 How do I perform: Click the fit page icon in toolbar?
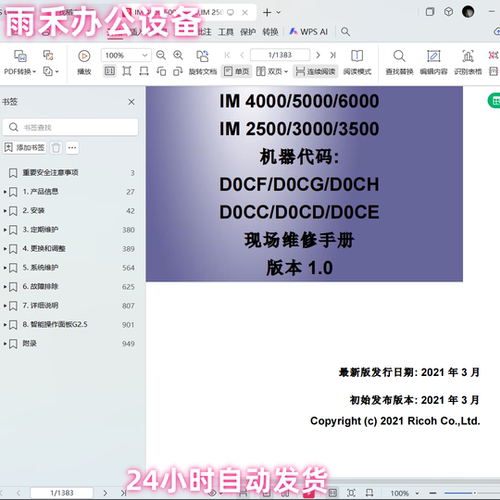[x=127, y=71]
